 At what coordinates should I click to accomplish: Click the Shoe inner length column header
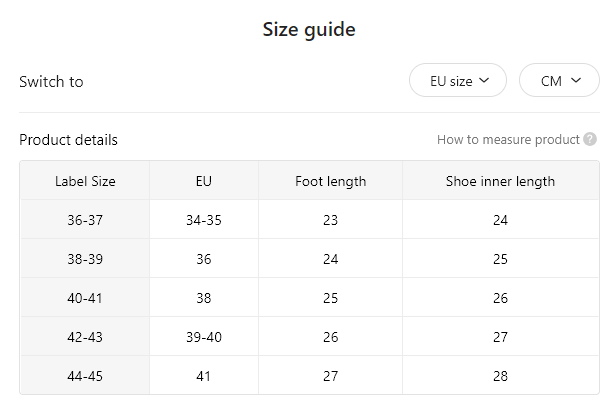[500, 181]
